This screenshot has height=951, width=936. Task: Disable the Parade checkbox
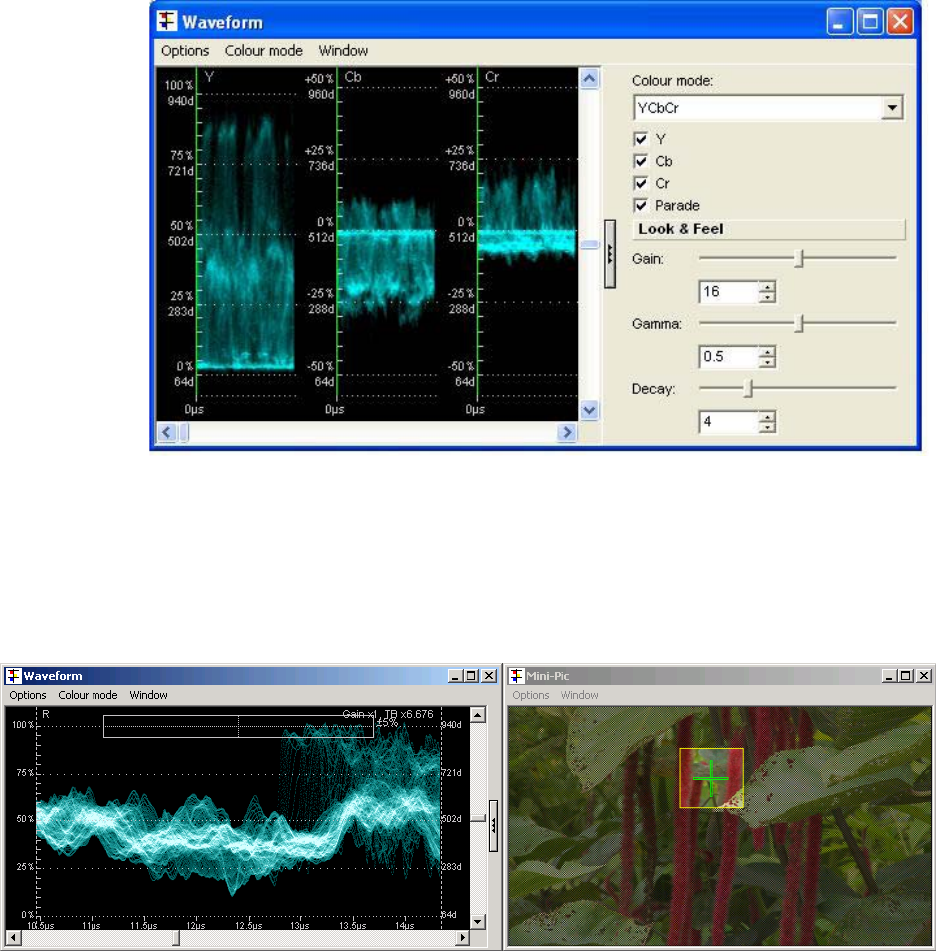coord(640,205)
